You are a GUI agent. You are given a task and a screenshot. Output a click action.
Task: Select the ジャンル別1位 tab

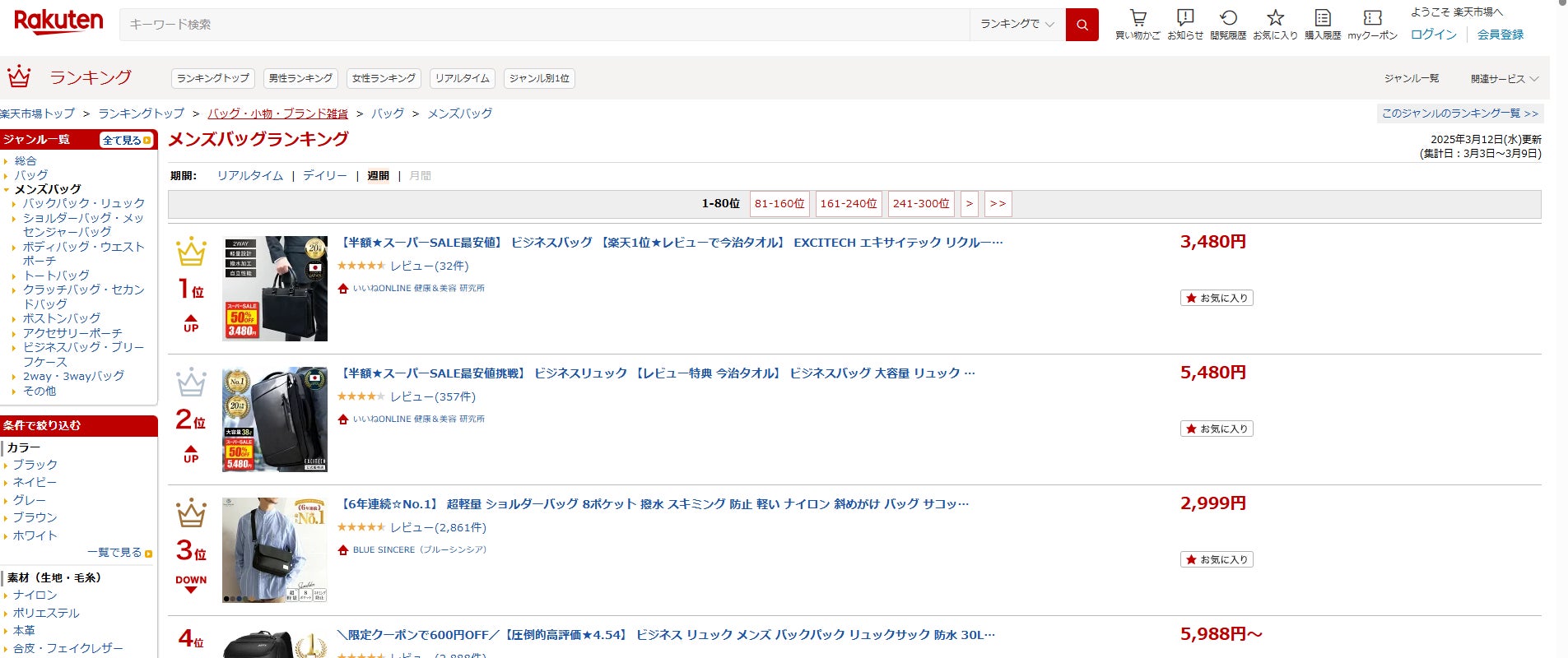(x=539, y=79)
